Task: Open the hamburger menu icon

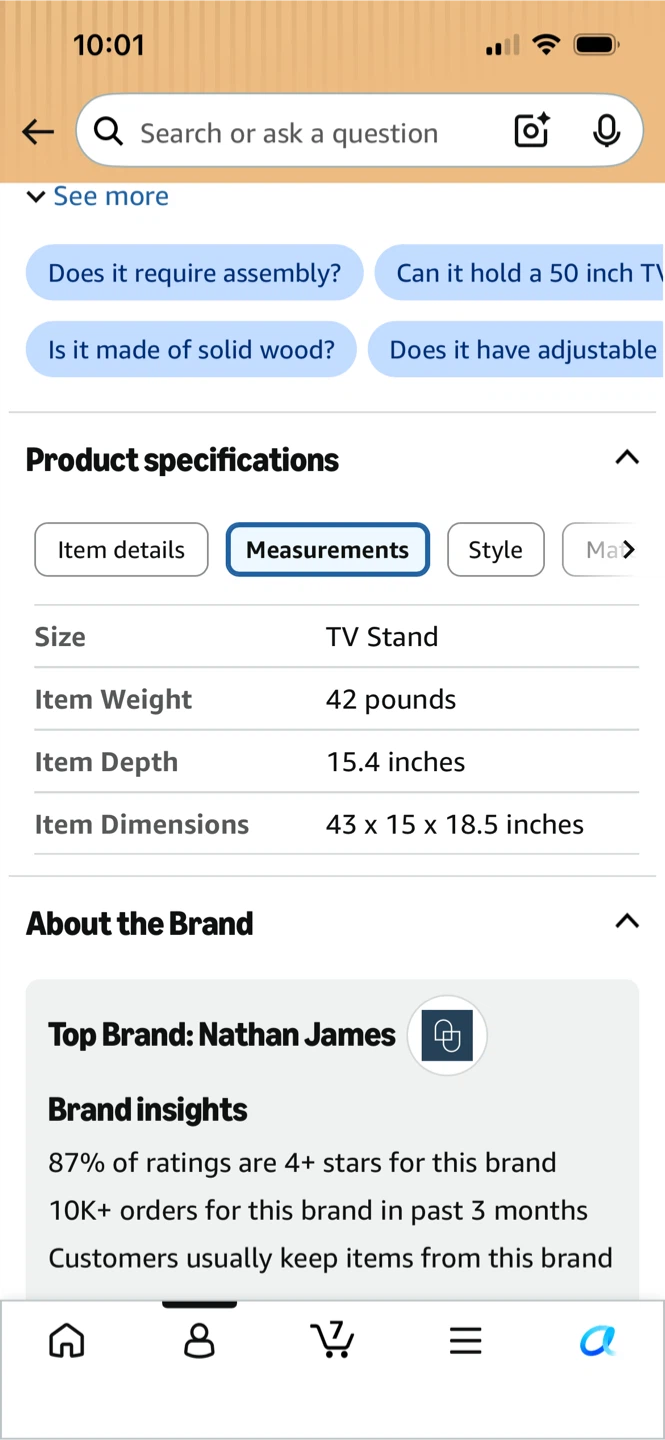Action: [465, 1340]
